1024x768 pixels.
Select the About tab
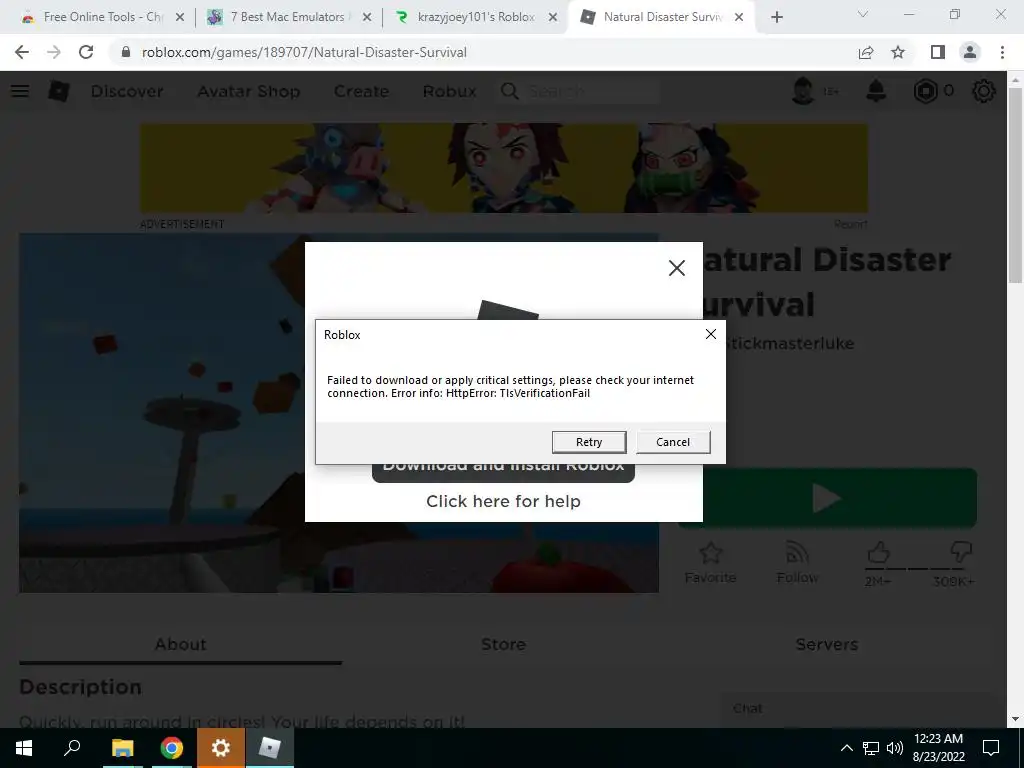[x=180, y=645]
